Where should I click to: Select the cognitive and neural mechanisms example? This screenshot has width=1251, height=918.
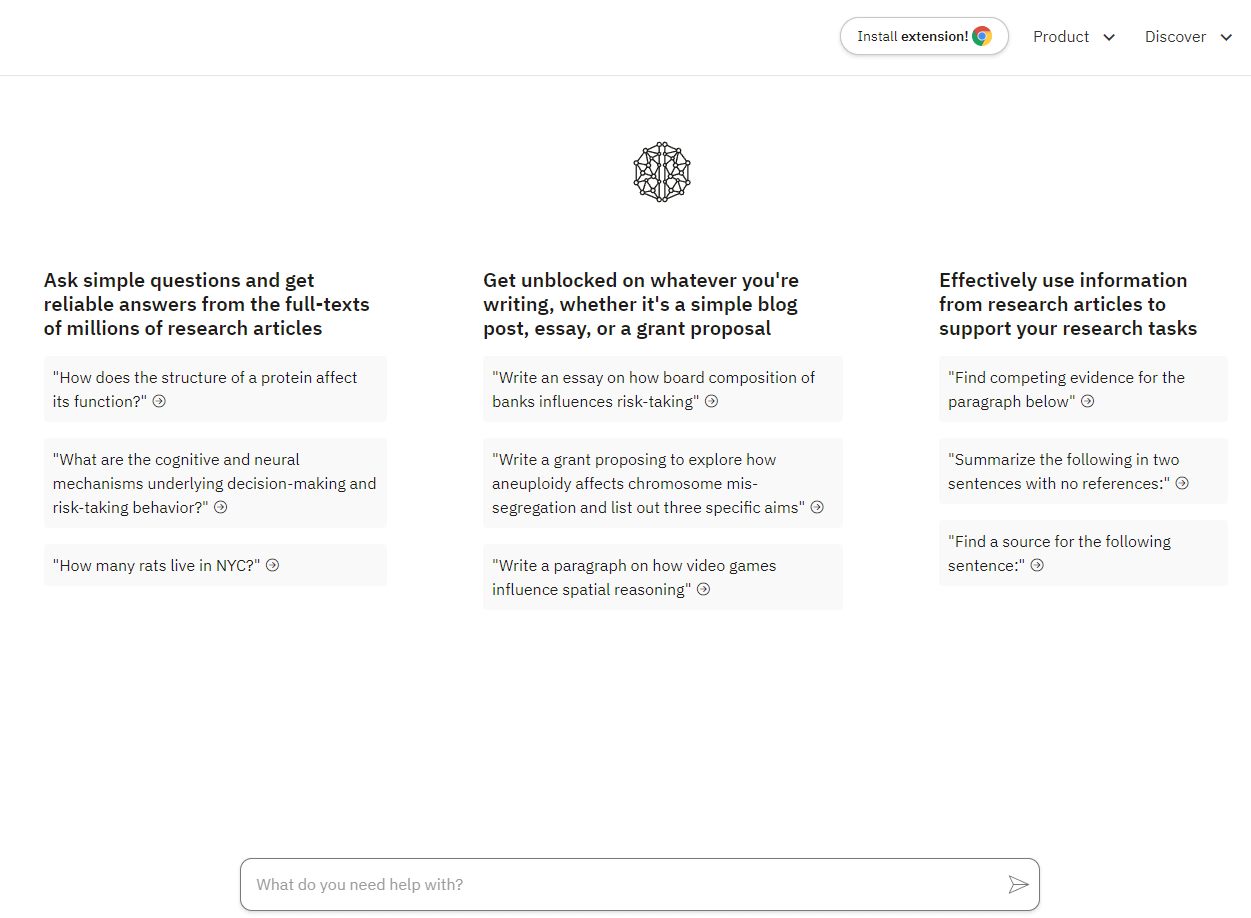[215, 483]
